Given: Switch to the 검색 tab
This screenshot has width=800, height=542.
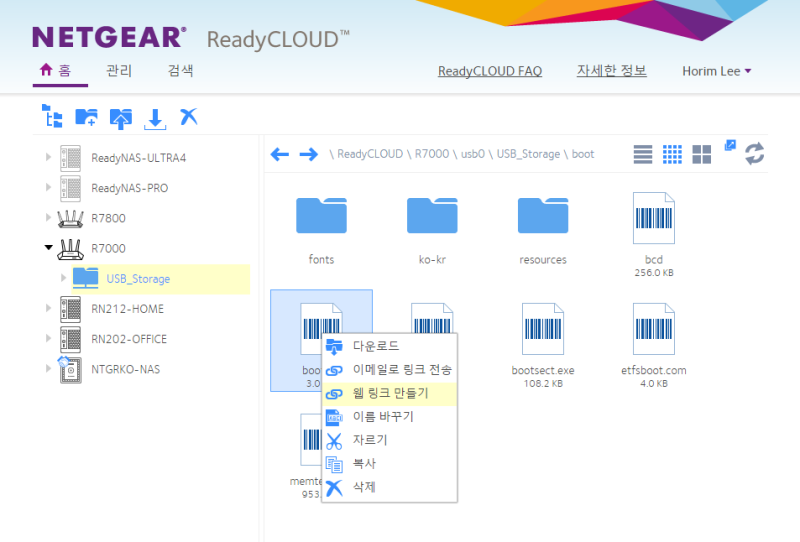Looking at the screenshot, I should click(x=181, y=70).
